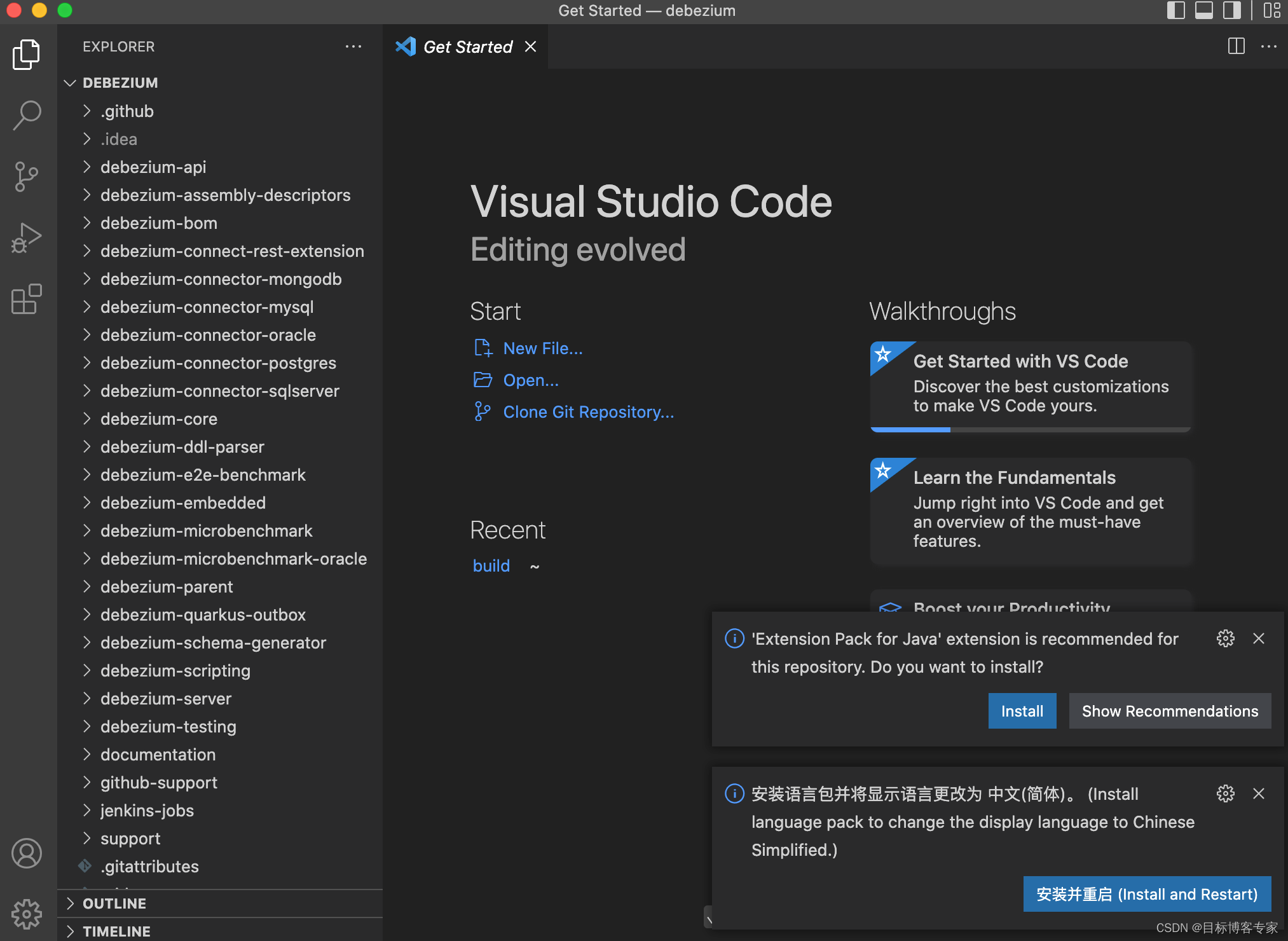This screenshot has height=941, width=1288.
Task: Install the Extension Pack for Java
Action: [1022, 711]
